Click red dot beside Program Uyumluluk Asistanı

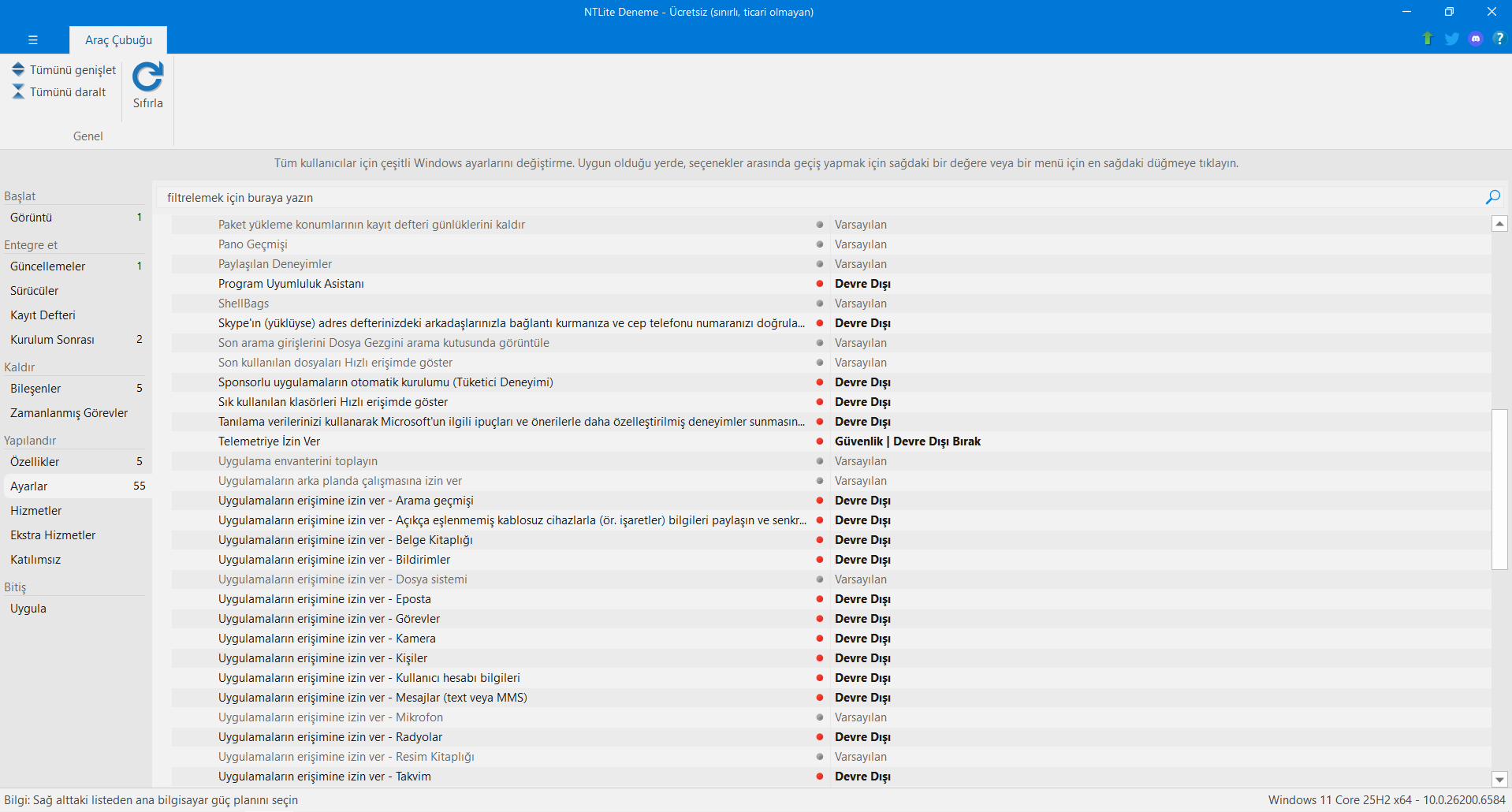[x=820, y=284]
